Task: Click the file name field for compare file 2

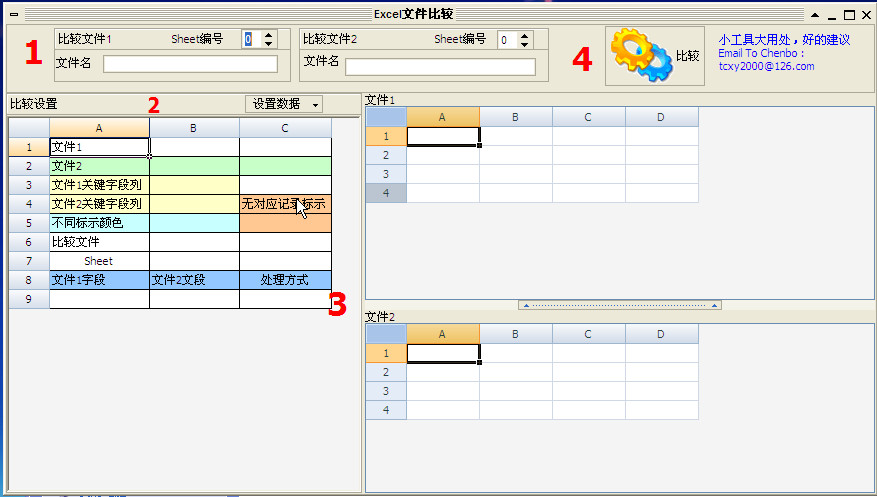Action: 440,67
